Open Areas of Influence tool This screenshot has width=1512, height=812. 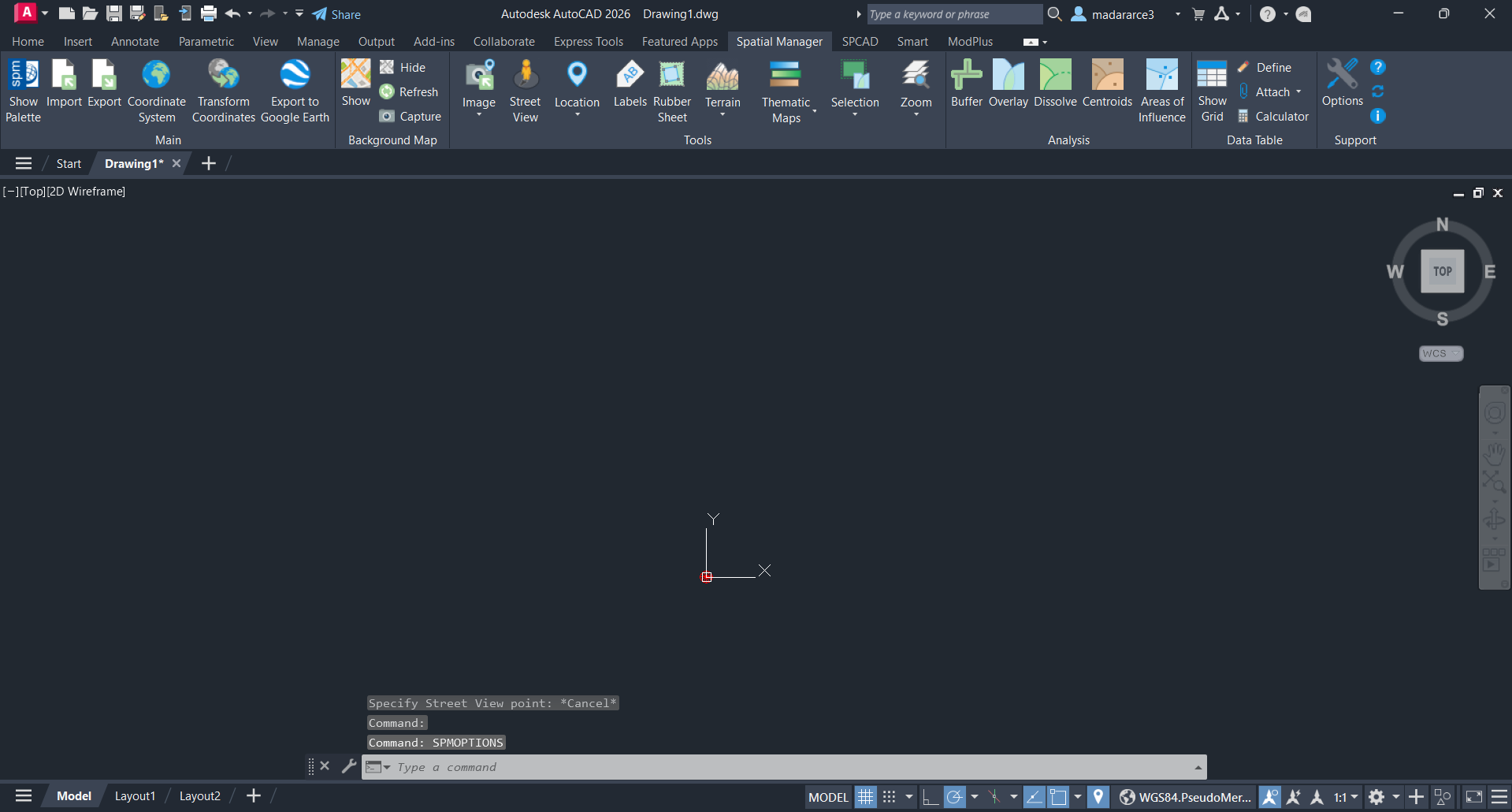pos(1161,91)
